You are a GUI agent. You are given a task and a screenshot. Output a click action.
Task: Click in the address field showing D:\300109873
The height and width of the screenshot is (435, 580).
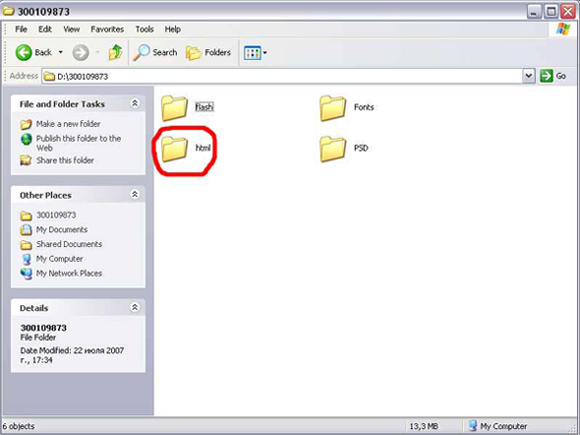tap(282, 77)
